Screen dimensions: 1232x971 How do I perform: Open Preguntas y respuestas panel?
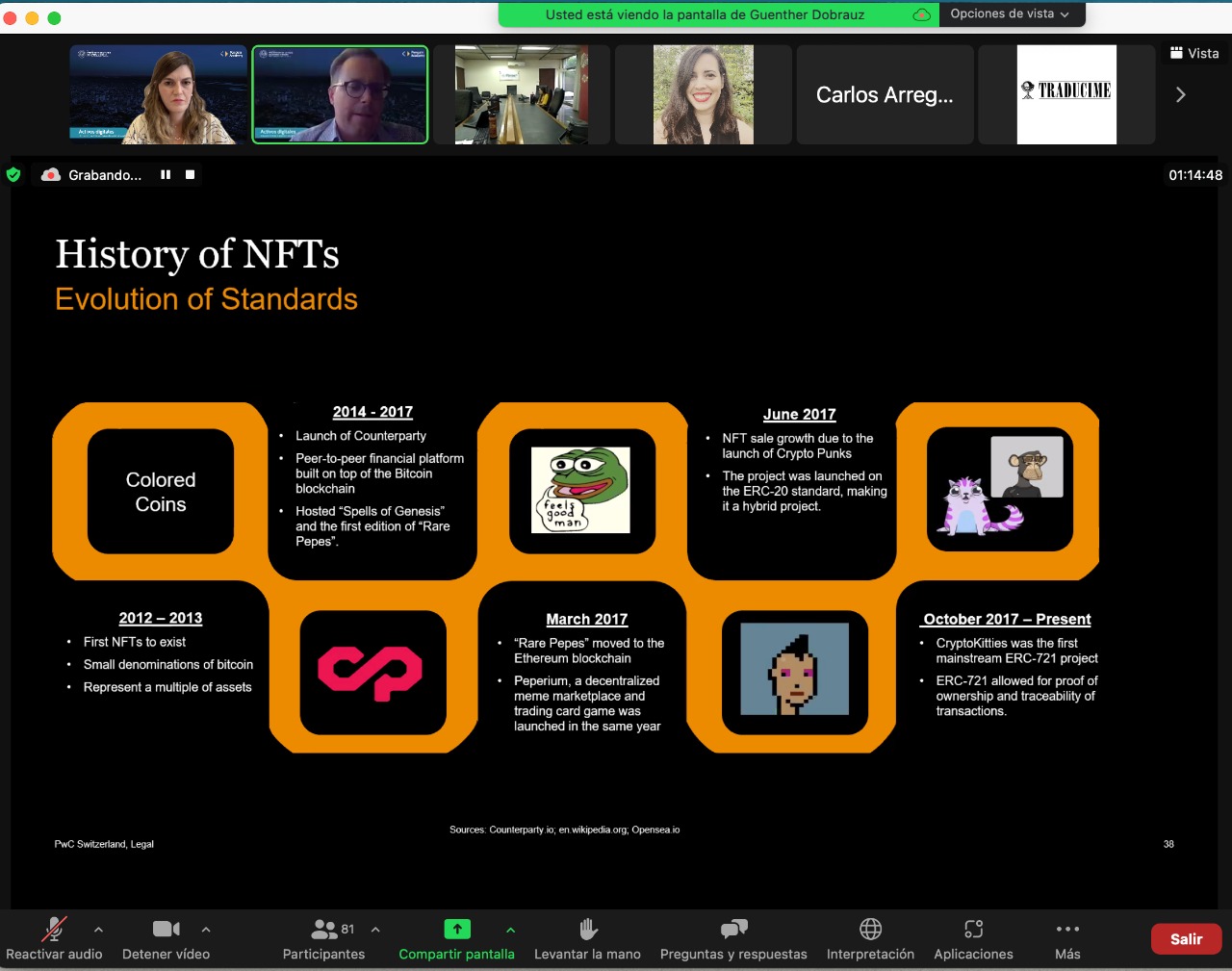pyautogui.click(x=733, y=938)
